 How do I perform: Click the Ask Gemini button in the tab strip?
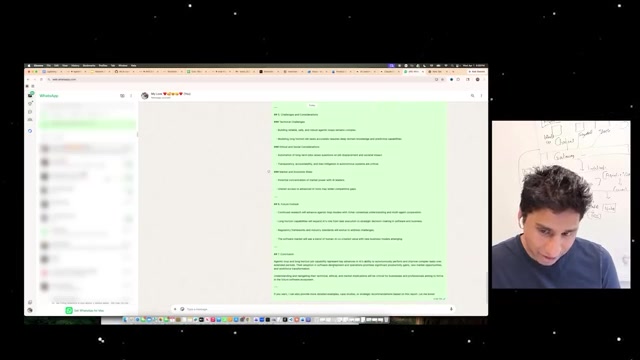pyautogui.click(x=477, y=71)
